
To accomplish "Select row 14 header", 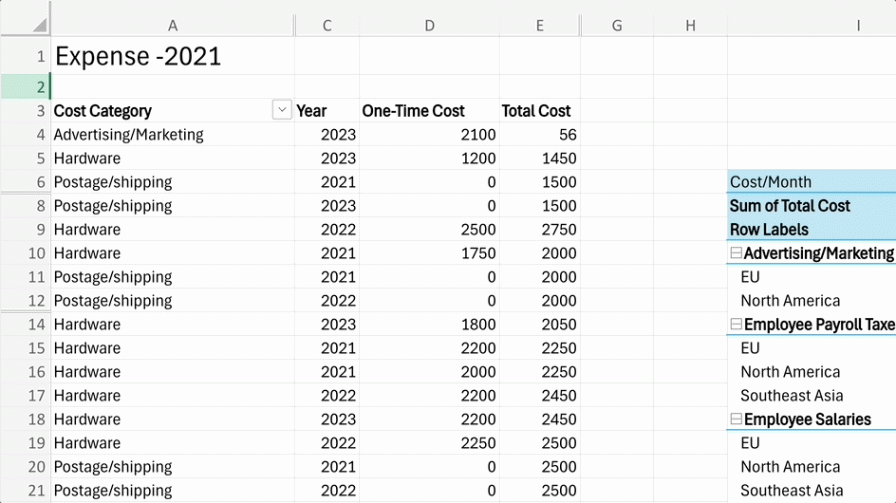I will [x=25, y=324].
